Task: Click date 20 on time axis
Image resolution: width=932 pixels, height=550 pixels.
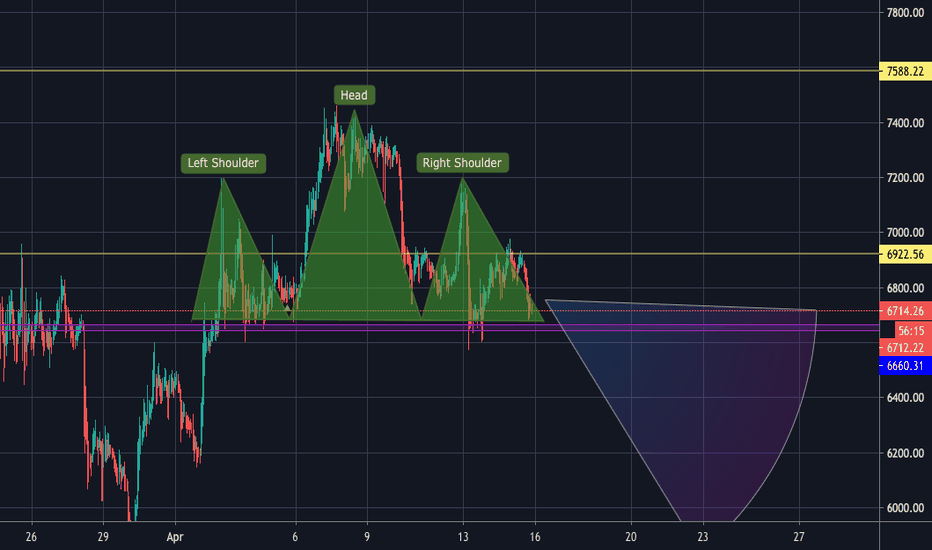Action: point(631,537)
